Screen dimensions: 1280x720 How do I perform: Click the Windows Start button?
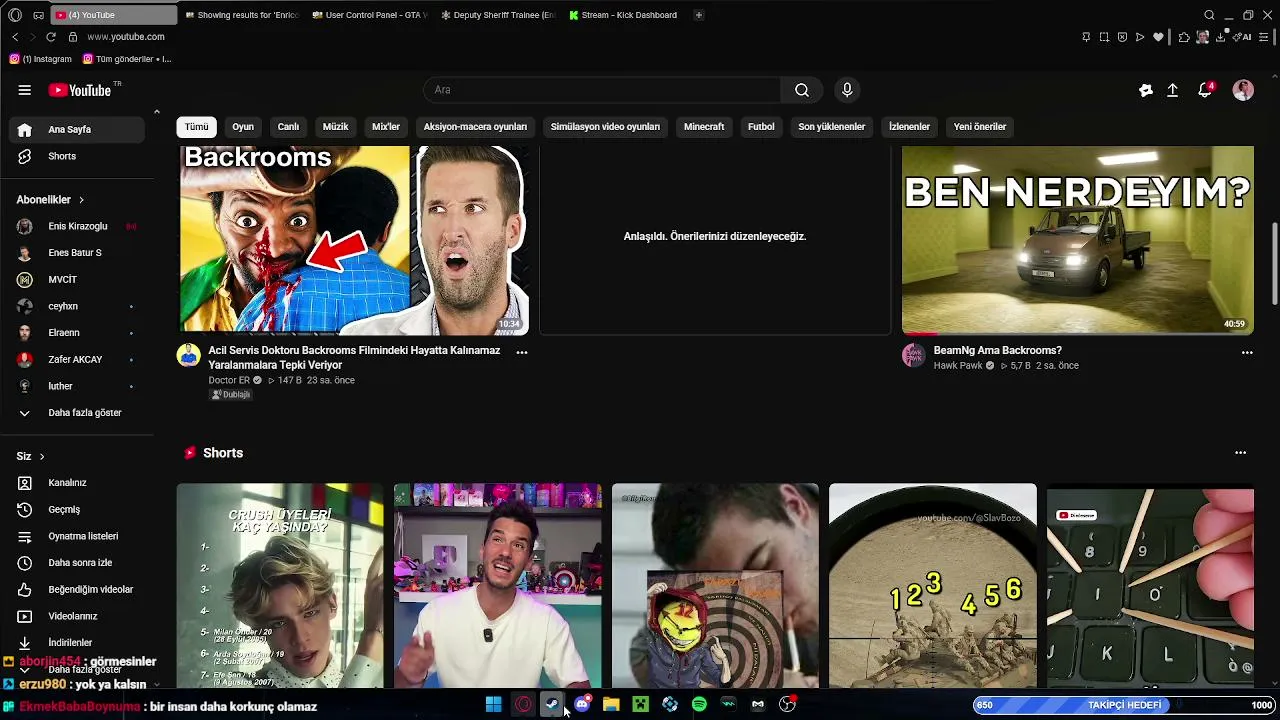[494, 705]
